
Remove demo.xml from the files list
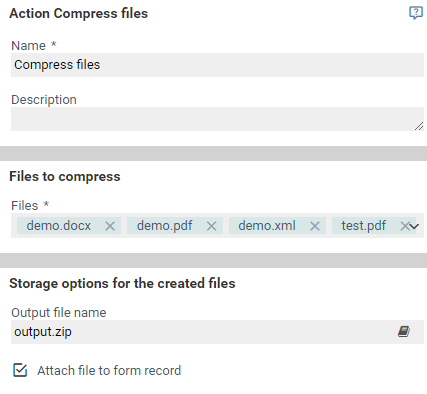click(315, 226)
